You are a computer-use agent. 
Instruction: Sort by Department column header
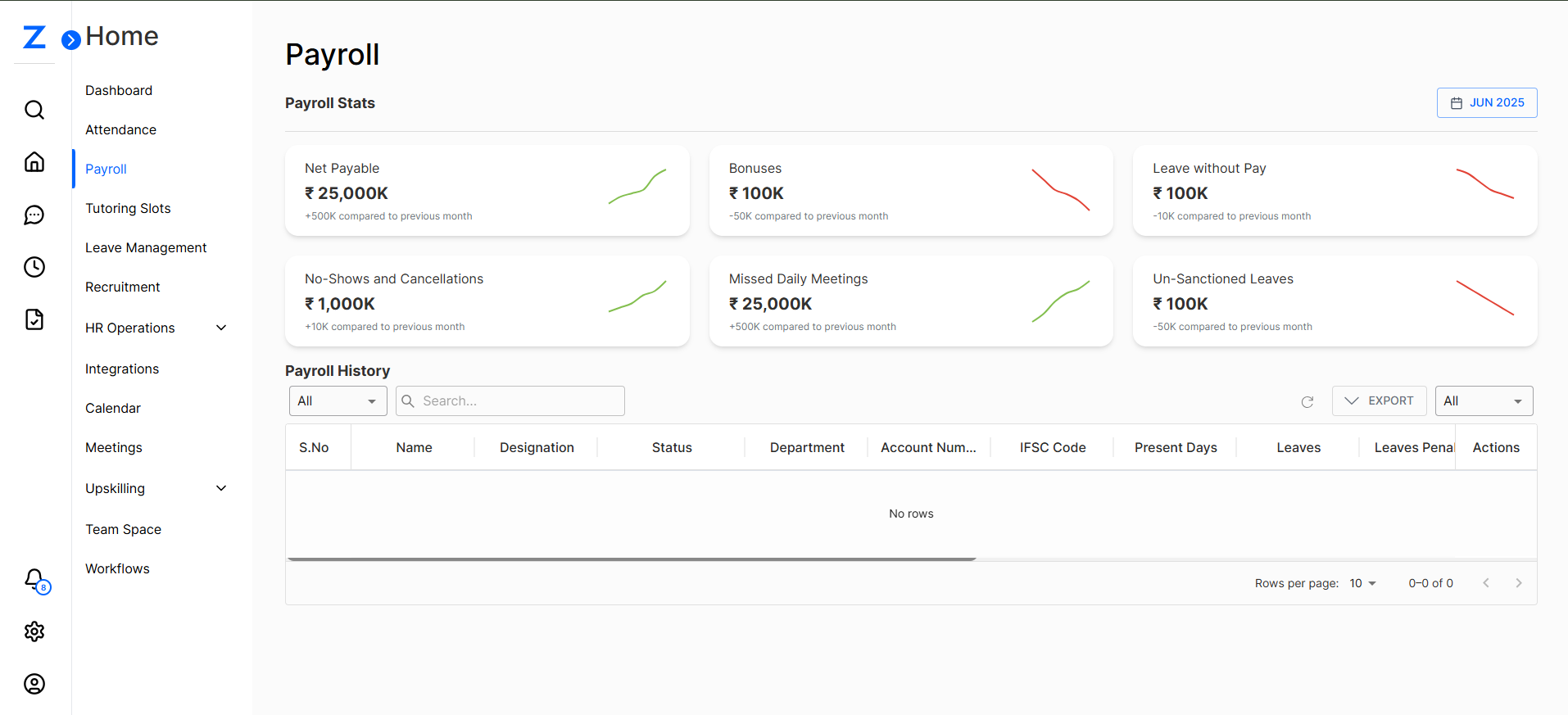pyautogui.click(x=807, y=447)
